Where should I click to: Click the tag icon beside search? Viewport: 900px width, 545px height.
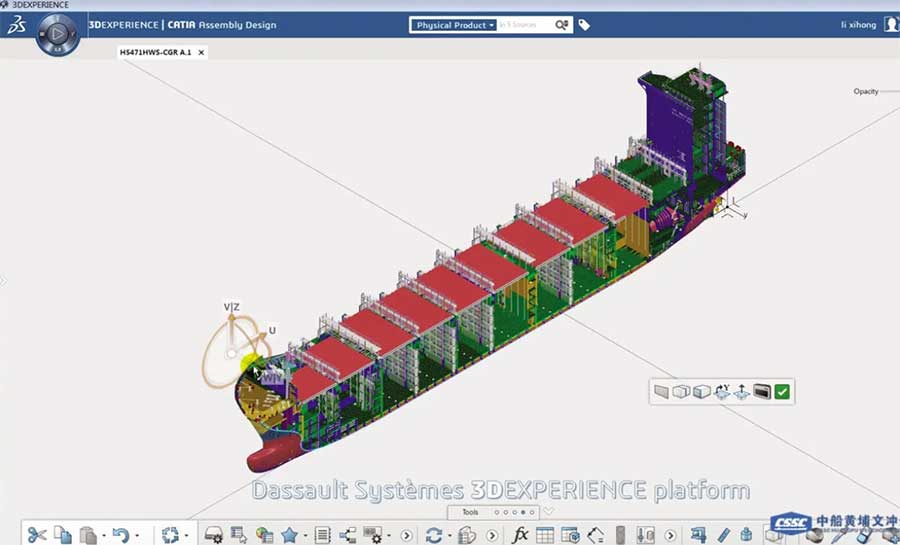coord(584,25)
